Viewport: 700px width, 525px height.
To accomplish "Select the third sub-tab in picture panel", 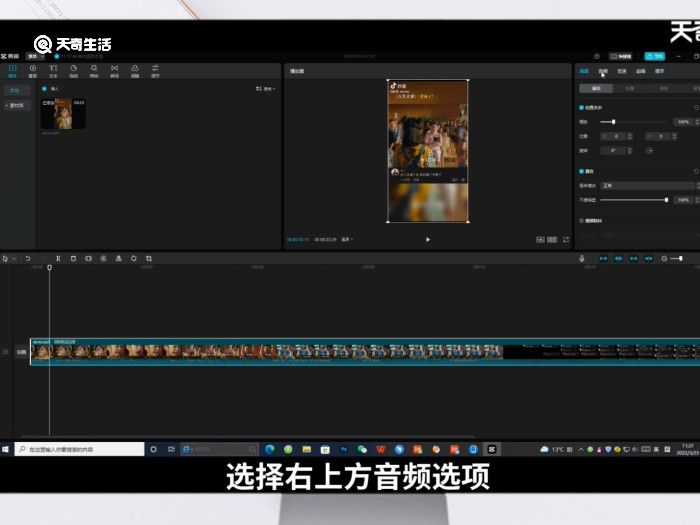I will 663,88.
